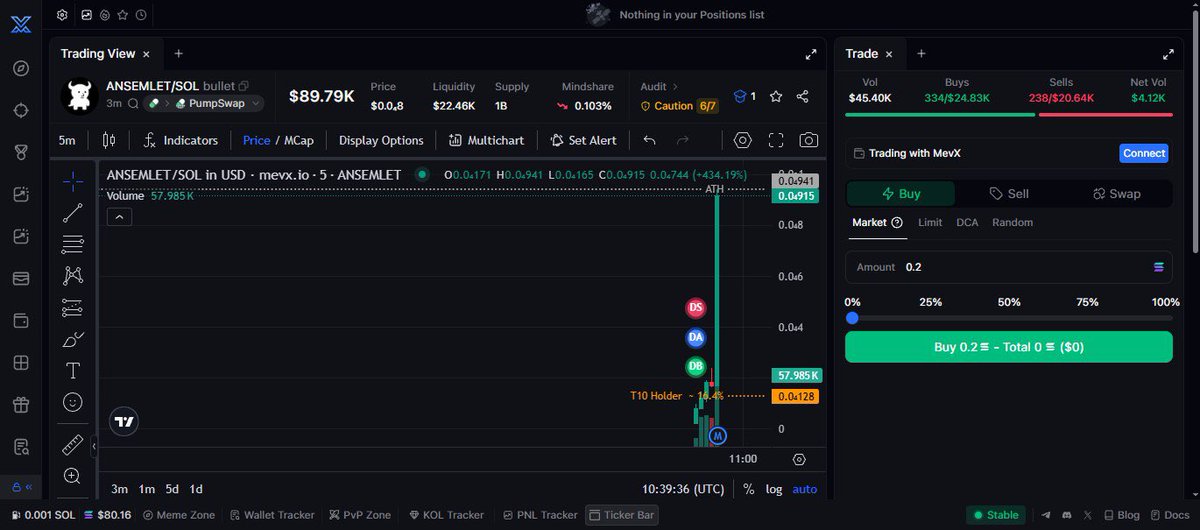Select the emoji sticker tool
Image resolution: width=1200 pixels, height=530 pixels.
point(73,402)
